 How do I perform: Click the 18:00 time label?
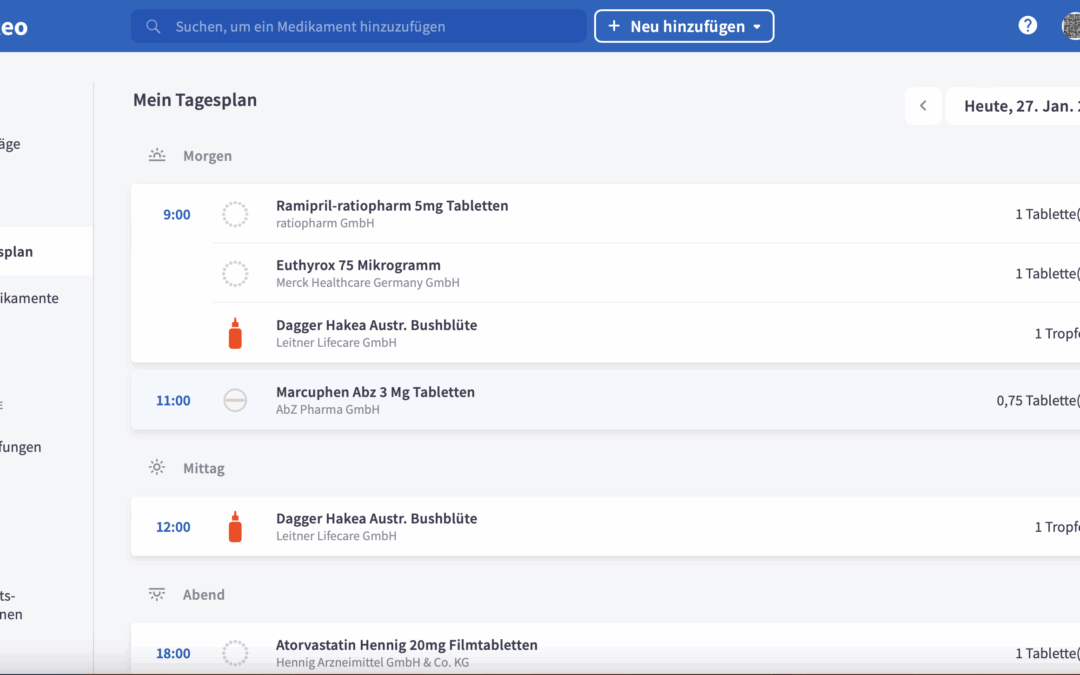click(x=173, y=654)
